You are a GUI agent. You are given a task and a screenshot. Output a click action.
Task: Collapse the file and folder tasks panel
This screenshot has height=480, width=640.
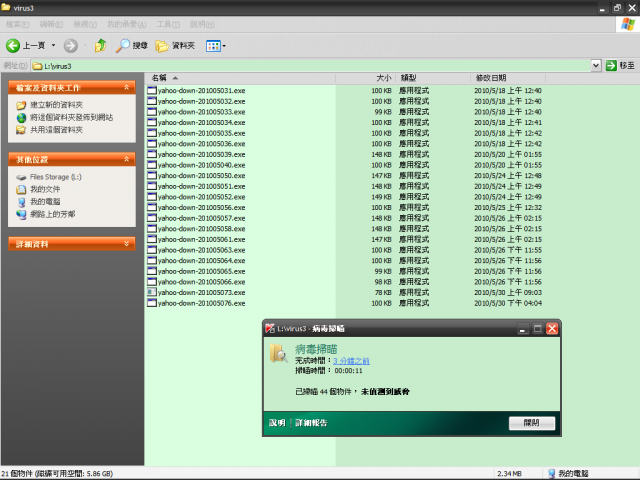127,87
